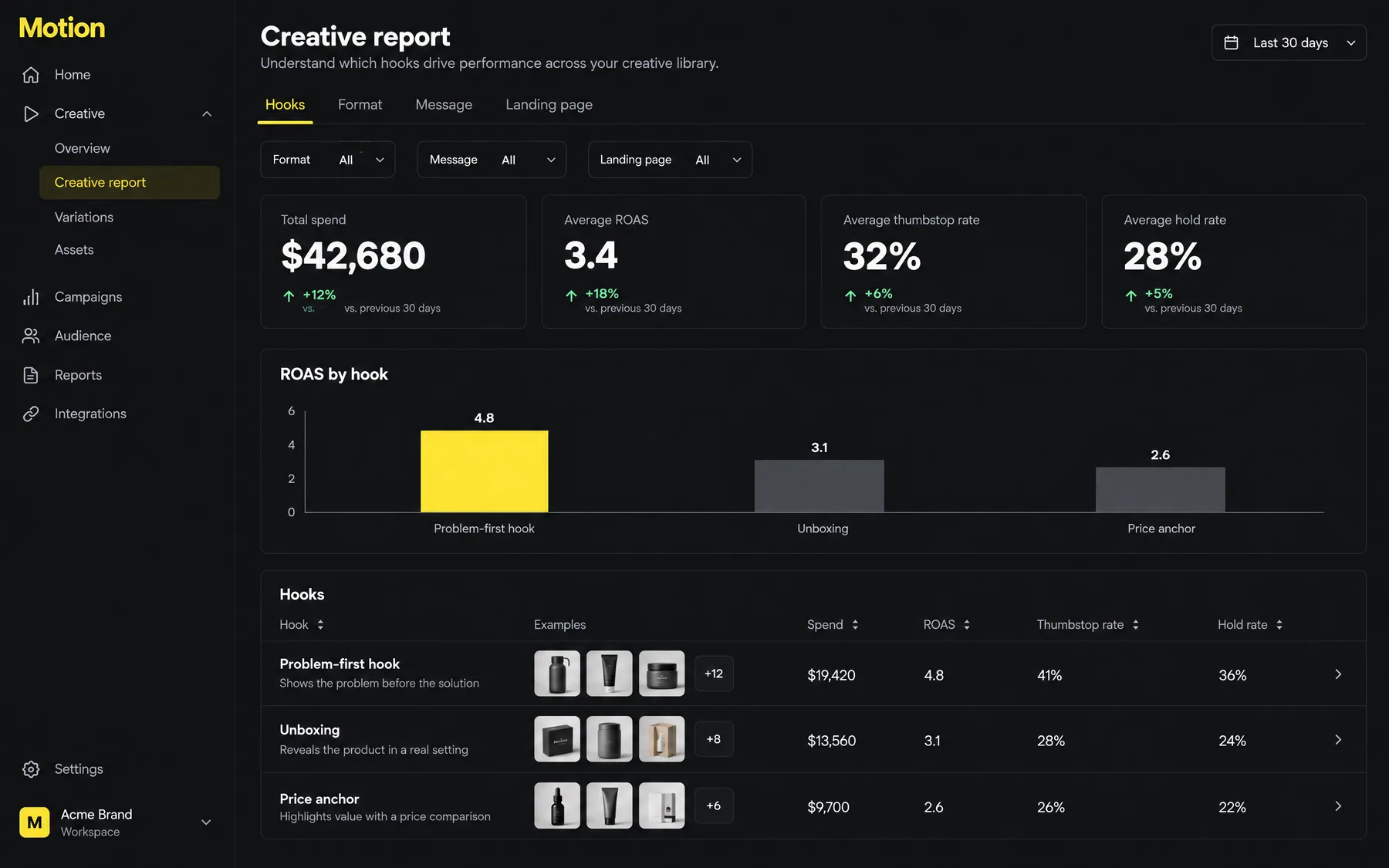This screenshot has height=868, width=1389.
Task: Open first Unboxing black box thumbnail
Action: [557, 739]
